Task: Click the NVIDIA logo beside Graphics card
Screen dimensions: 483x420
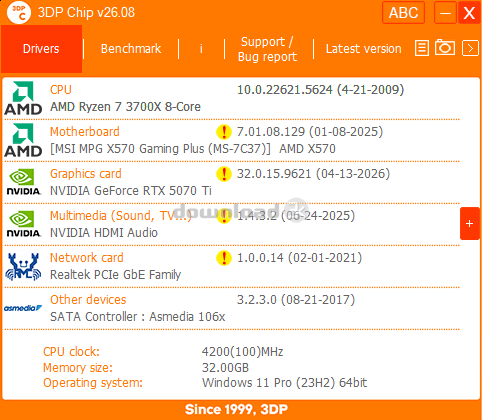Action: (x=23, y=182)
